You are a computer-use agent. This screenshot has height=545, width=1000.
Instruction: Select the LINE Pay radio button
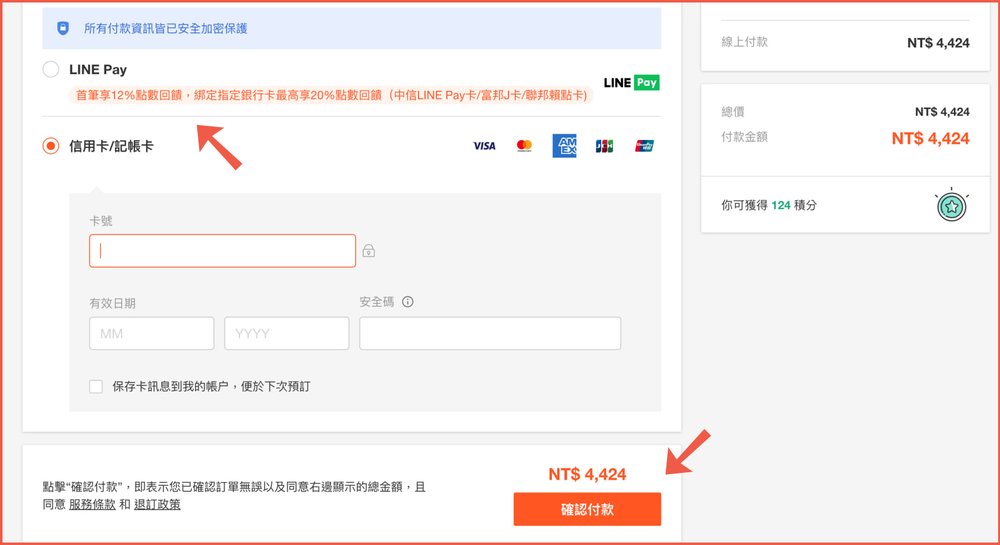51,69
